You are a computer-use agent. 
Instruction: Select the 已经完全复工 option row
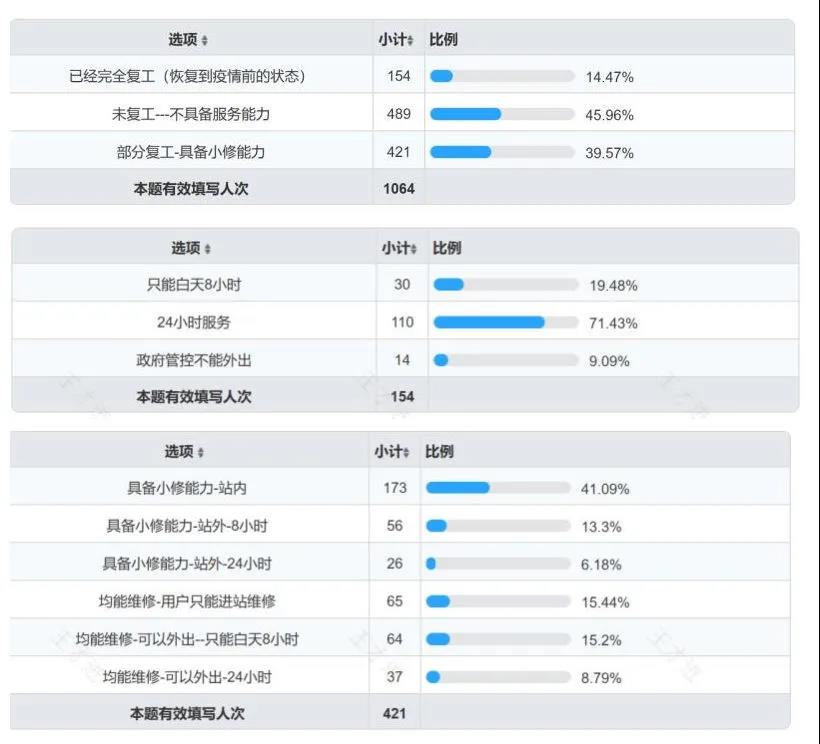point(187,76)
